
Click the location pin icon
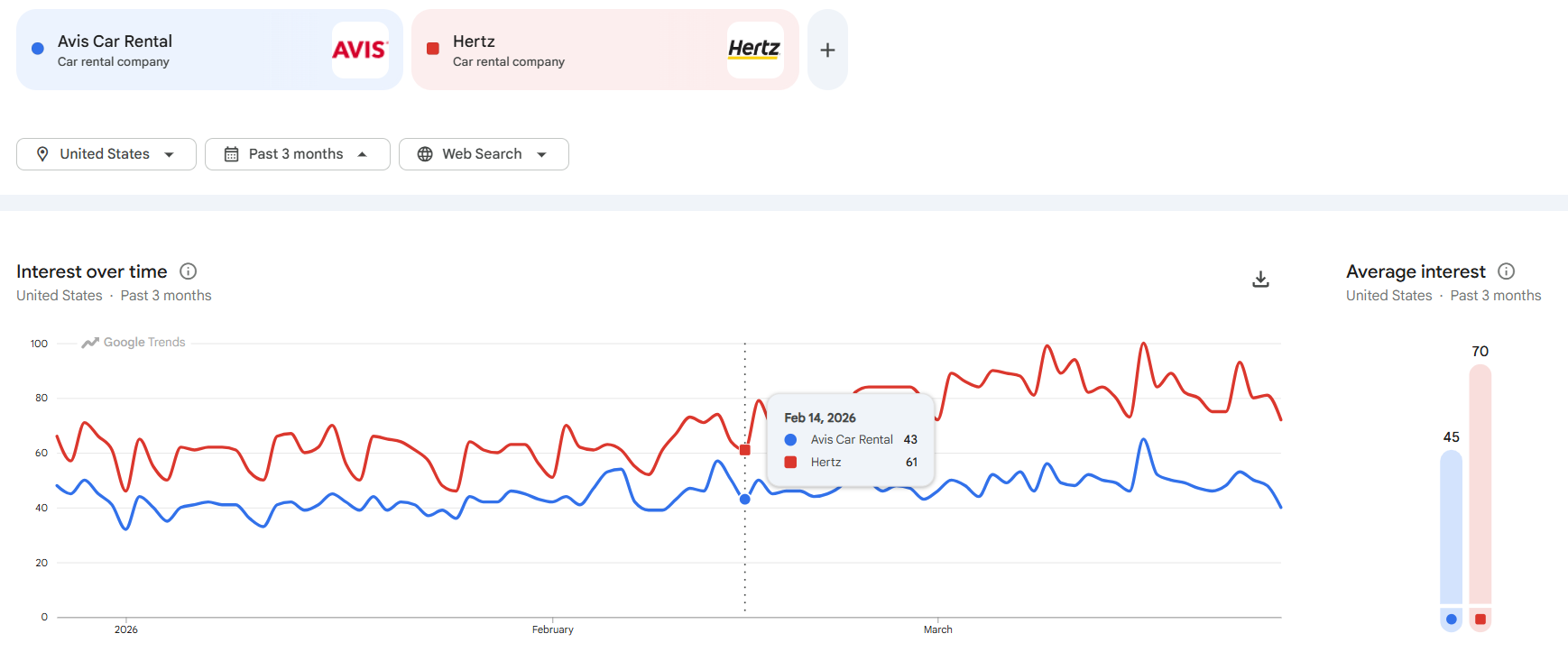click(42, 154)
